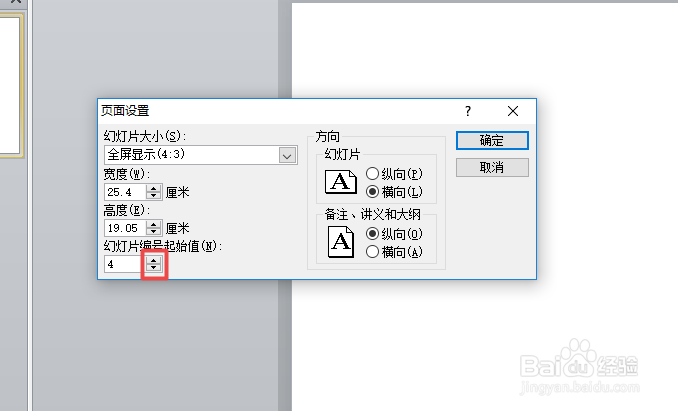
Task: Select the slide thumbnail in left panel
Action: (x=10, y=86)
